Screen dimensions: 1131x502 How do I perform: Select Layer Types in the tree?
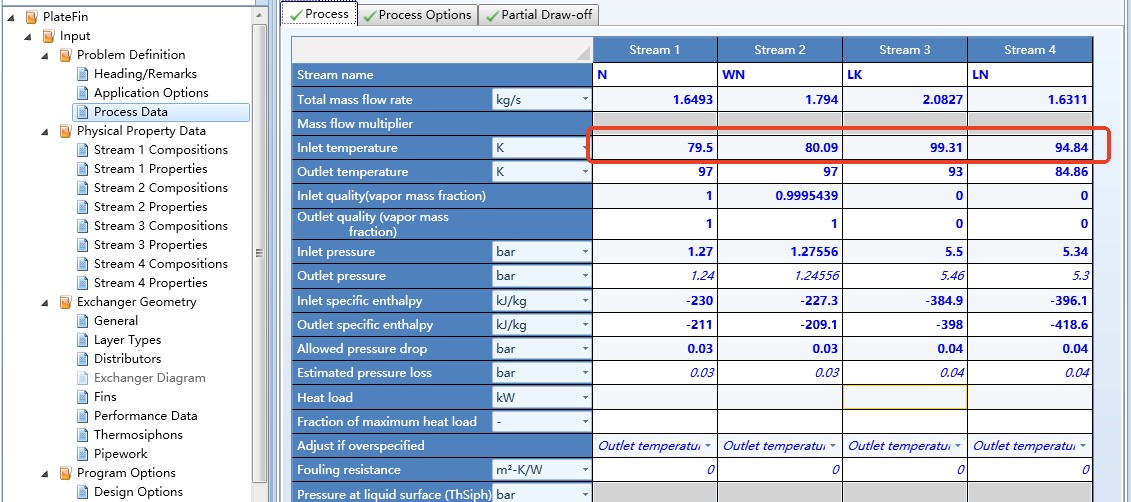pyautogui.click(x=127, y=340)
